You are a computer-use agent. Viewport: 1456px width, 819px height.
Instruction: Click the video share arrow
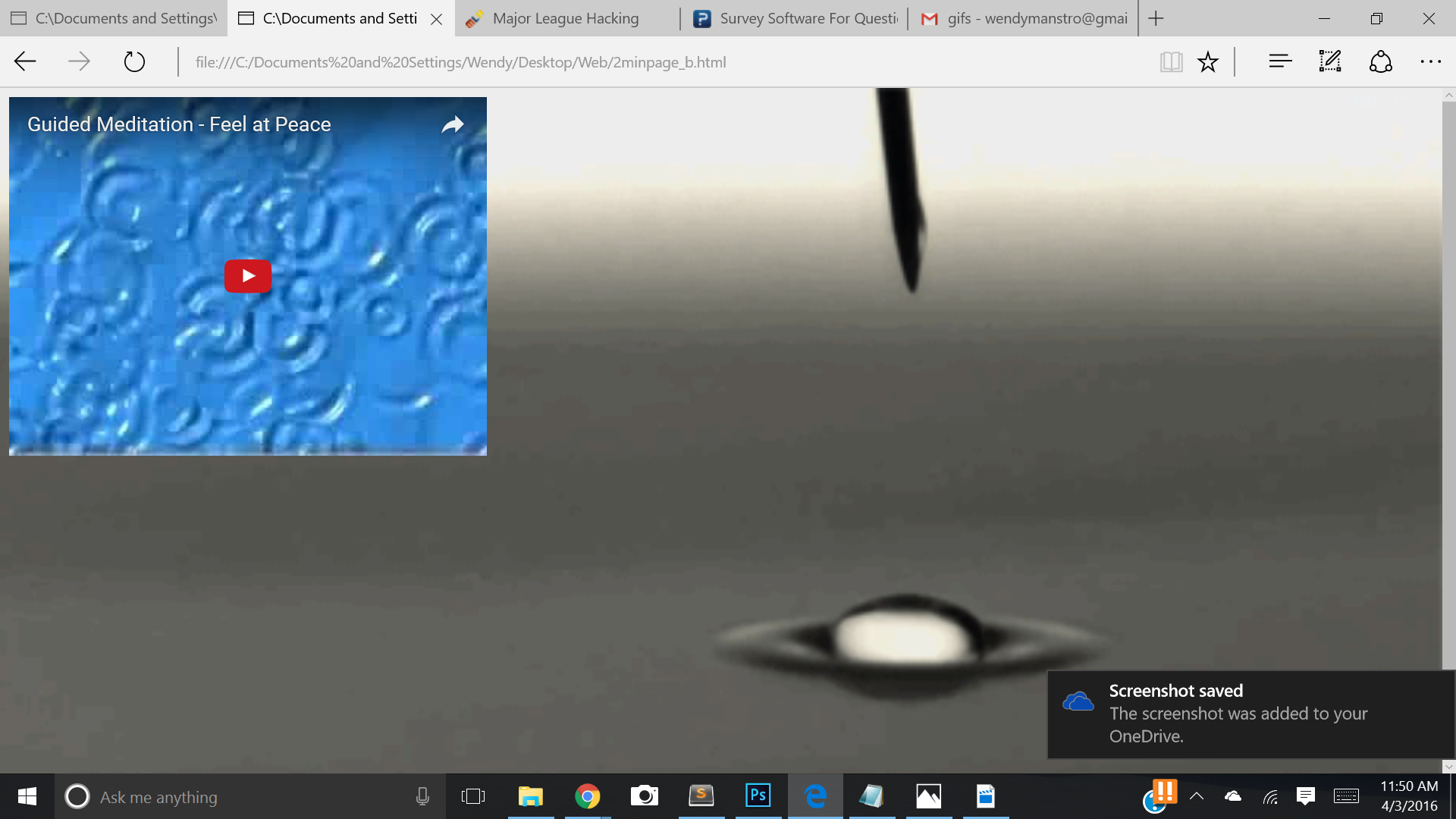pyautogui.click(x=453, y=124)
